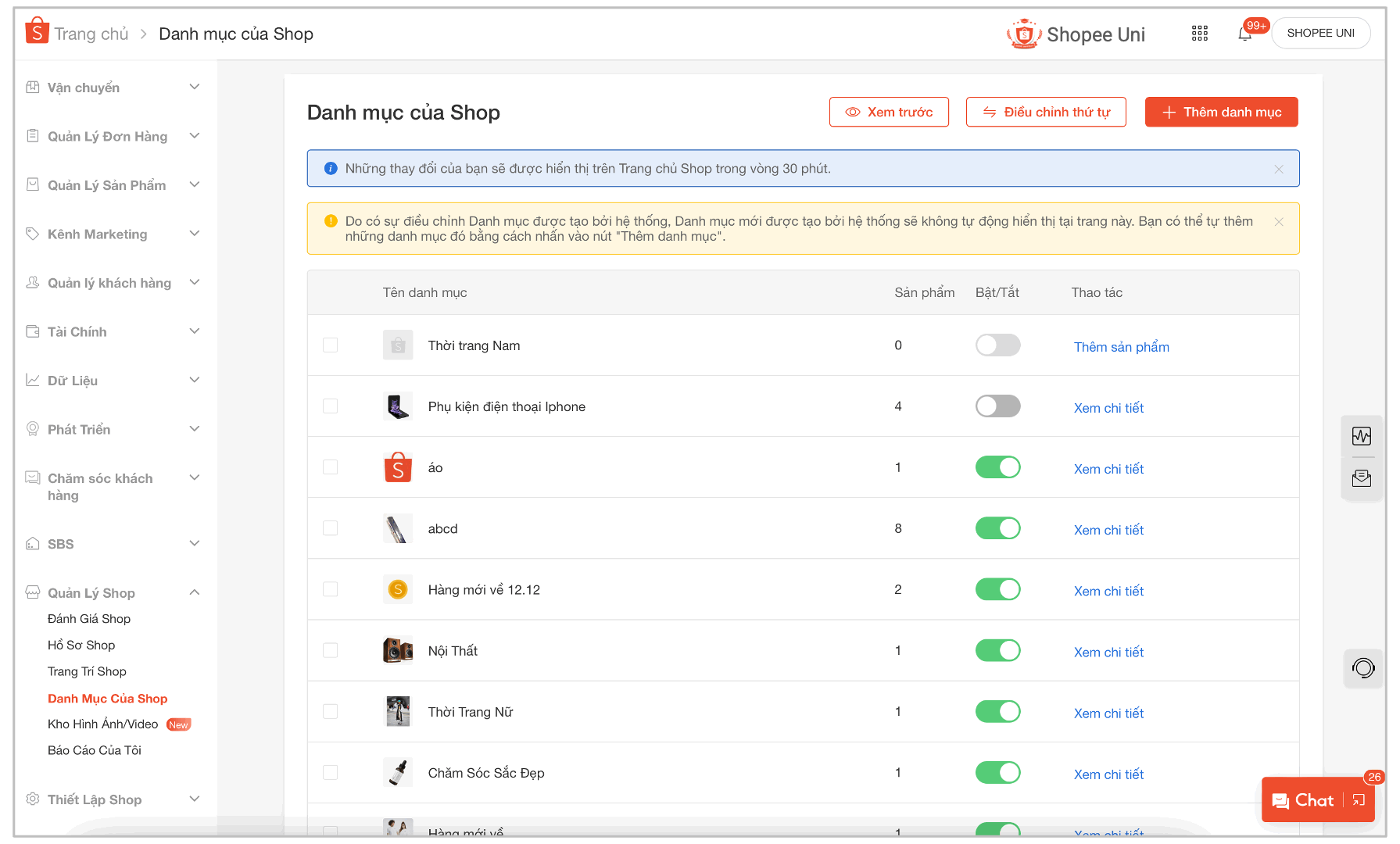Check the Nội Thất row checkbox
This screenshot has width=1400, height=844.
[331, 650]
